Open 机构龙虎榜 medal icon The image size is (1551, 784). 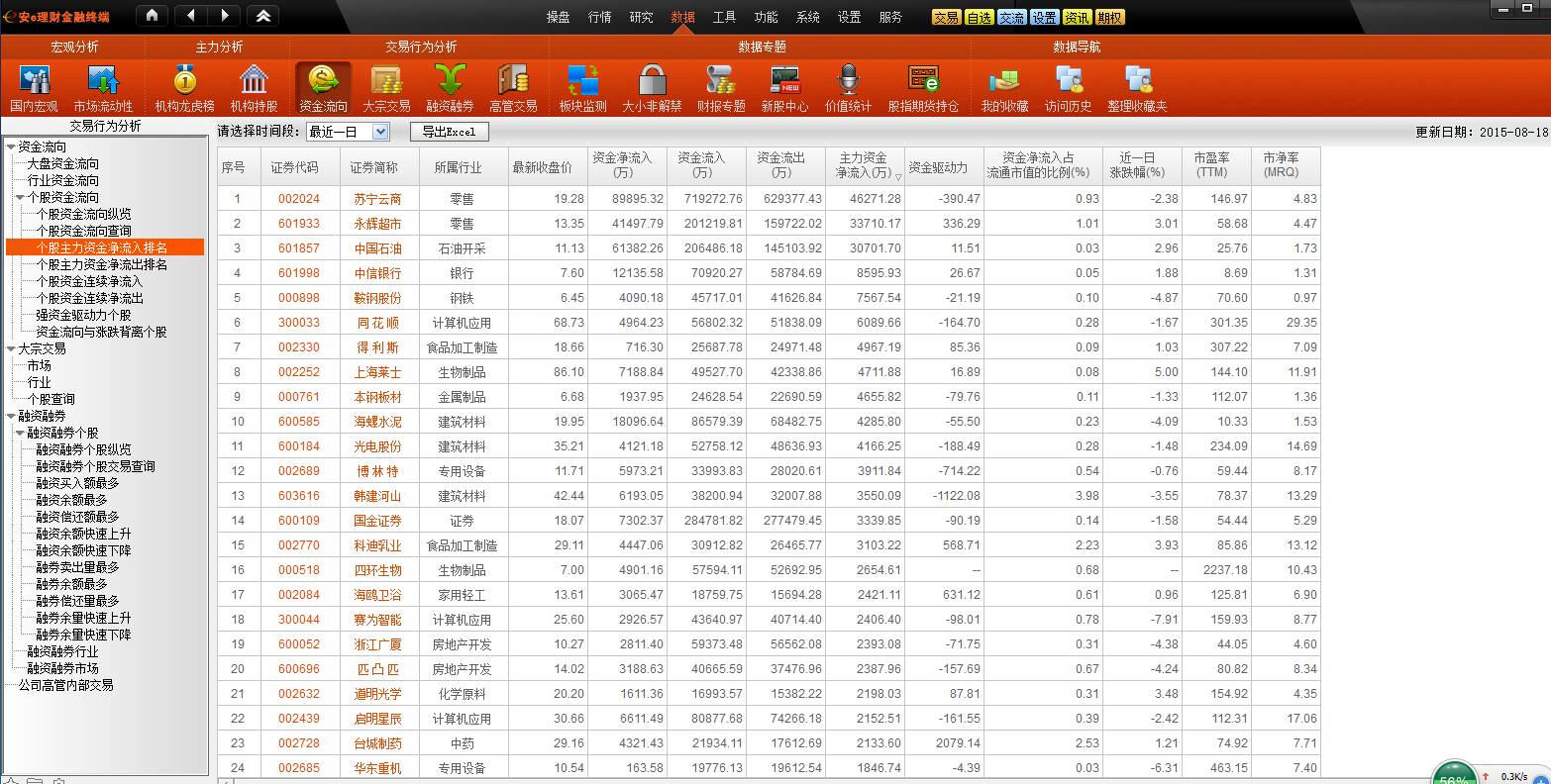point(184,89)
